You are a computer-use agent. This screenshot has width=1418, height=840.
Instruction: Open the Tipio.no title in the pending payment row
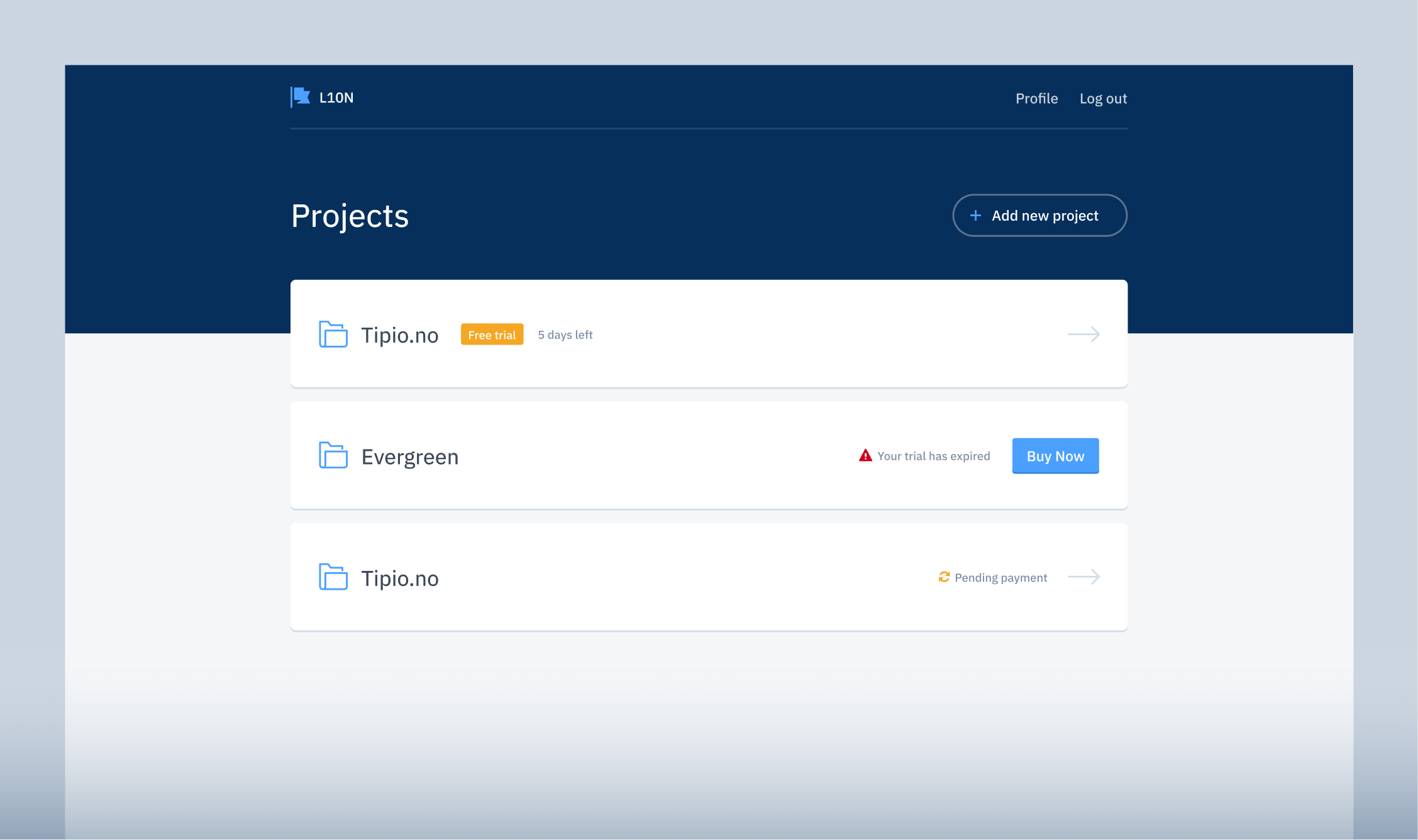tap(400, 578)
